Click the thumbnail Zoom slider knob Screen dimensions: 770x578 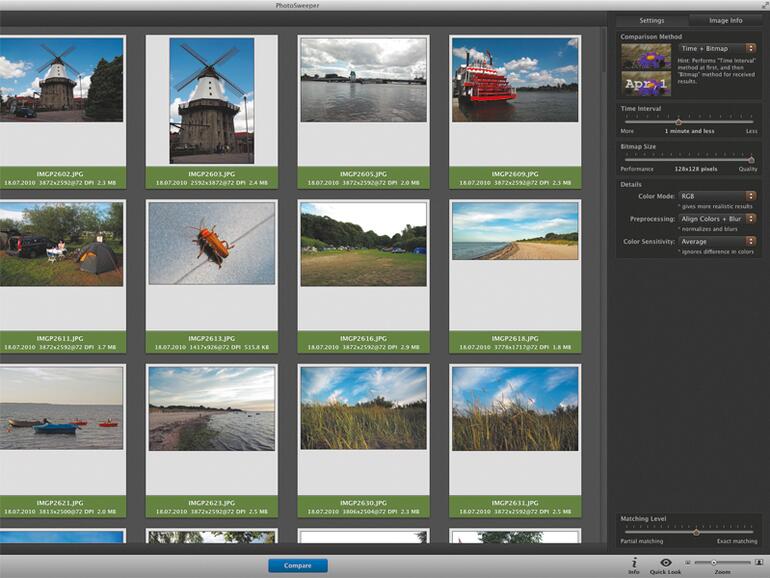(x=713, y=563)
